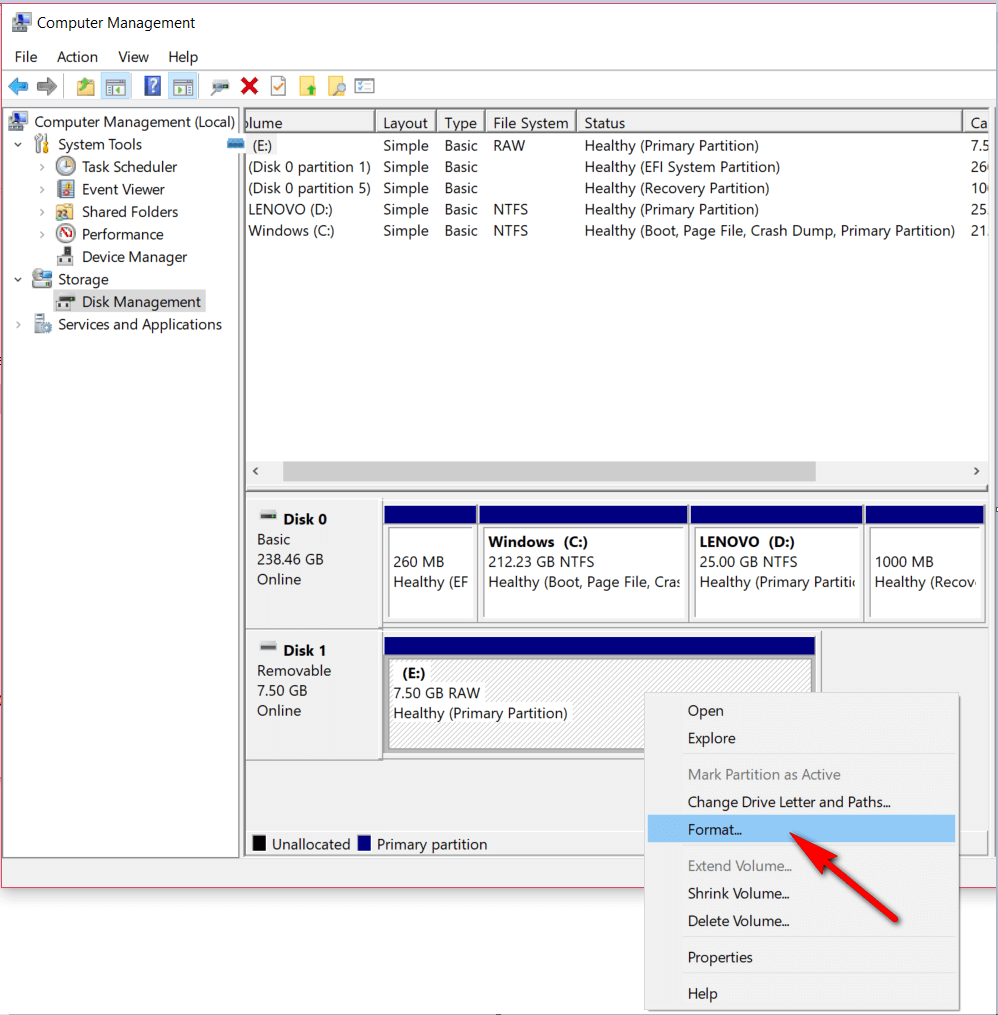The height and width of the screenshot is (1015, 998).
Task: Toggle Show/Hide Action Pane toolbar icon
Action: [183, 86]
